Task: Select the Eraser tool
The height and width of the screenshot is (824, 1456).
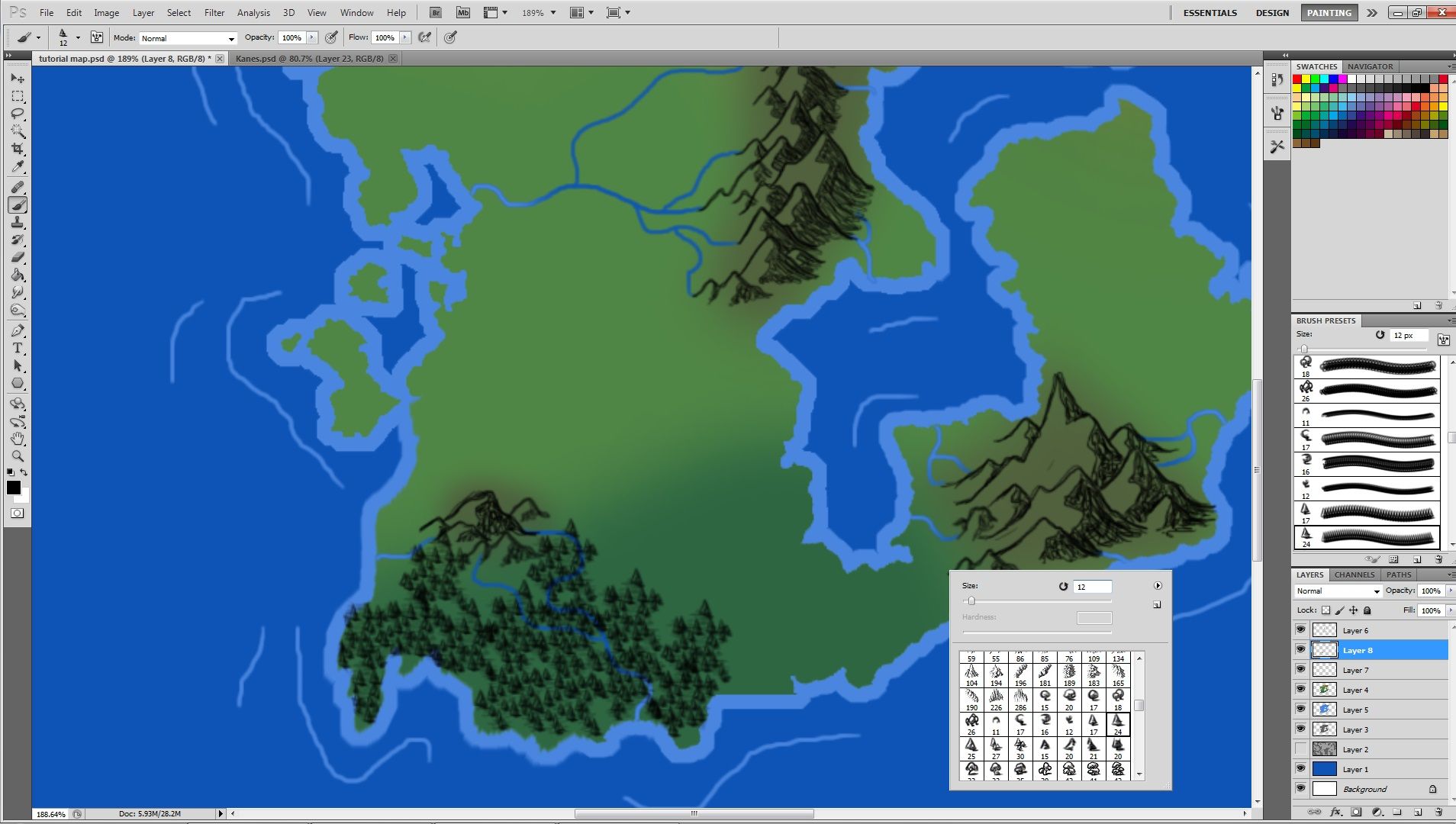Action: pos(18,258)
